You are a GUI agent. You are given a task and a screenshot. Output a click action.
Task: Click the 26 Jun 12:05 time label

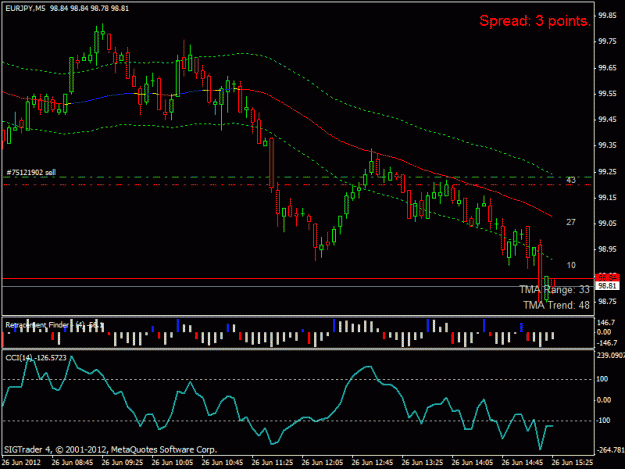[x=322, y=463]
